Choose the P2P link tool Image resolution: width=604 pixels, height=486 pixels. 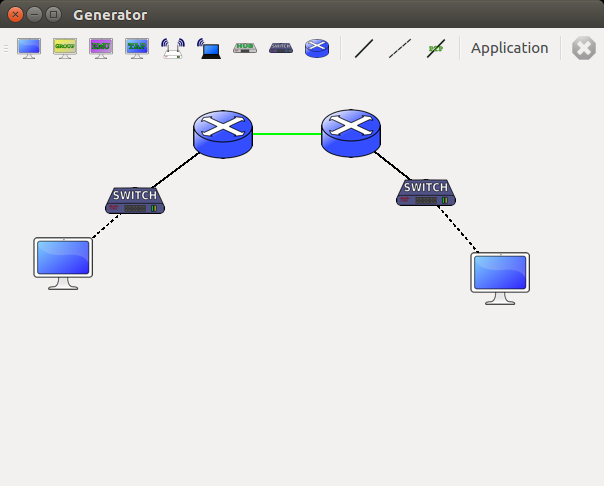pyautogui.click(x=436, y=48)
